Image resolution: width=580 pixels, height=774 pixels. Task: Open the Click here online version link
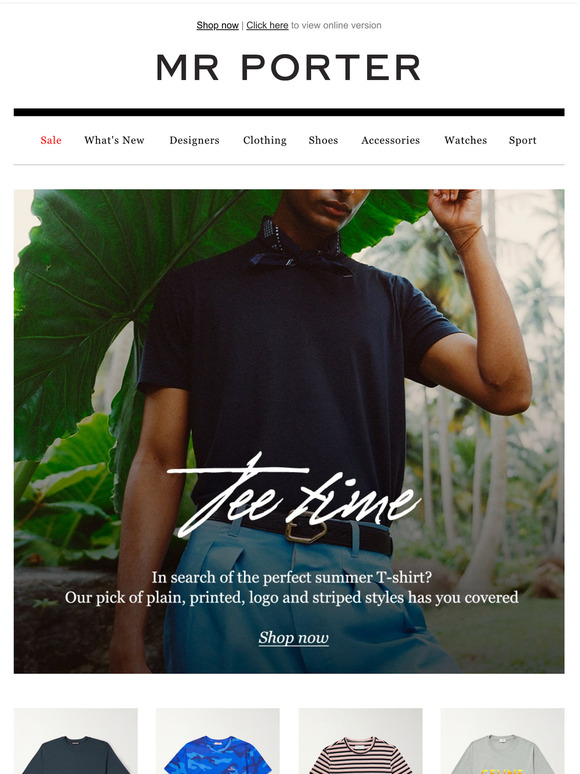267,25
